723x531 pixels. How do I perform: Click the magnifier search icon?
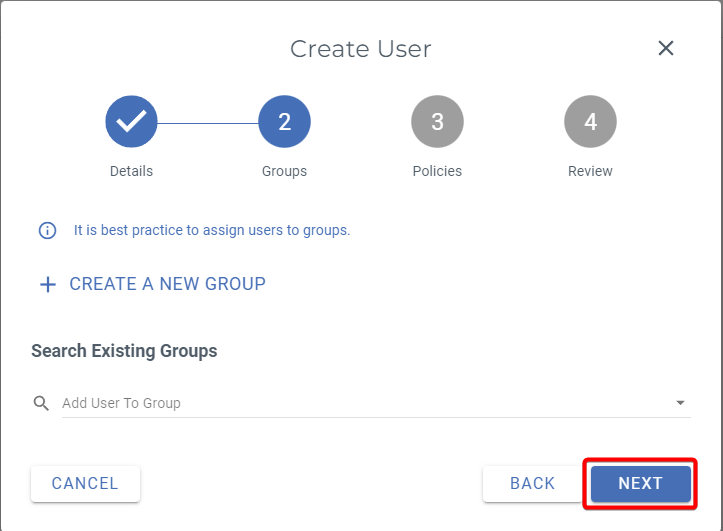point(41,403)
